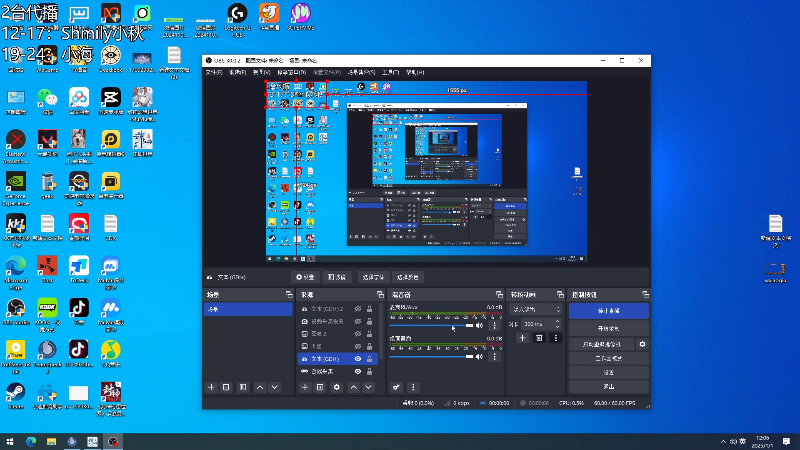The width and height of the screenshot is (800, 450).
Task: Undock the Scenes panel with its float icon
Action: tap(289, 295)
